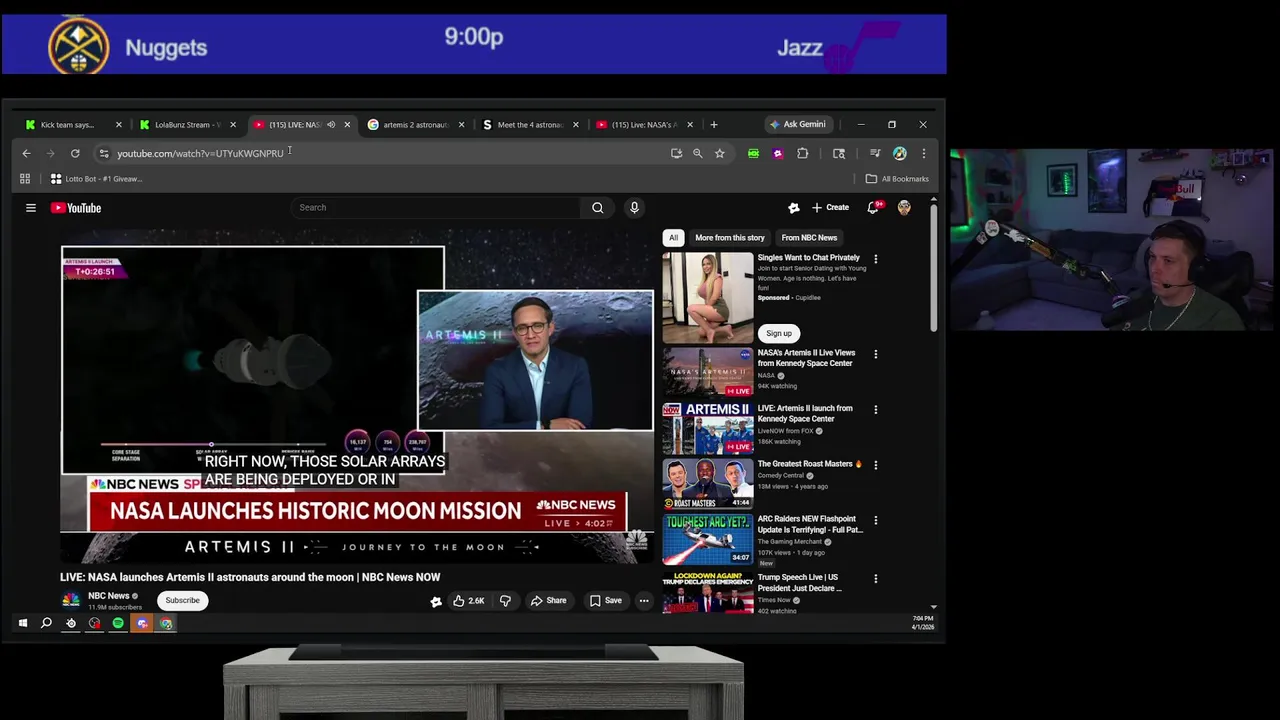Open the Chrome three-dot menu
Viewport: 1280px width, 720px height.
tap(923, 153)
